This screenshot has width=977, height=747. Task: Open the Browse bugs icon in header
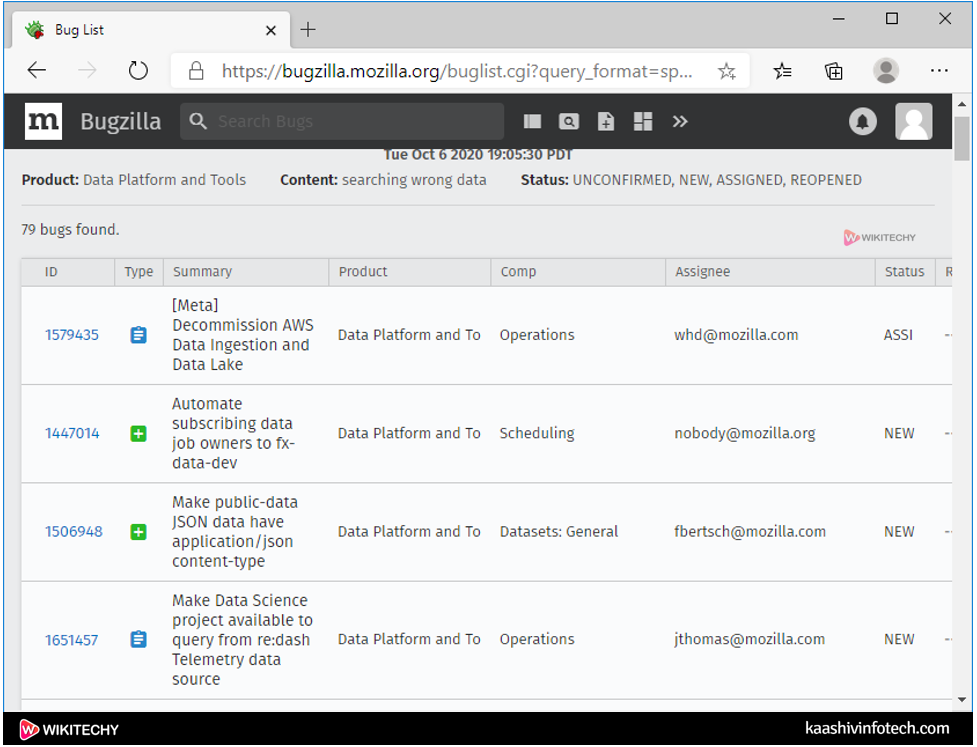(532, 121)
